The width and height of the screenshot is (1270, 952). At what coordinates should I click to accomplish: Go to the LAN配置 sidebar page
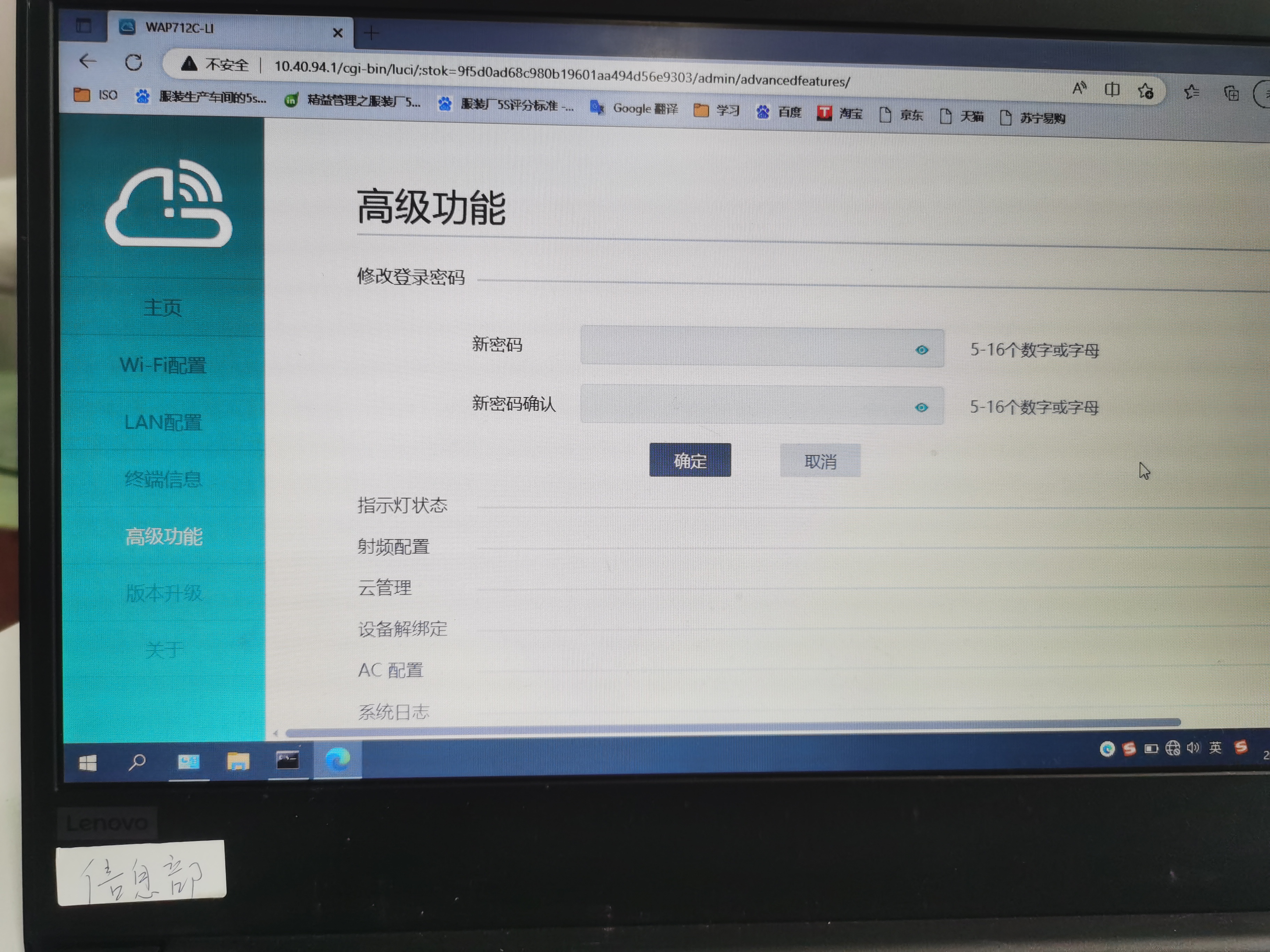point(163,423)
